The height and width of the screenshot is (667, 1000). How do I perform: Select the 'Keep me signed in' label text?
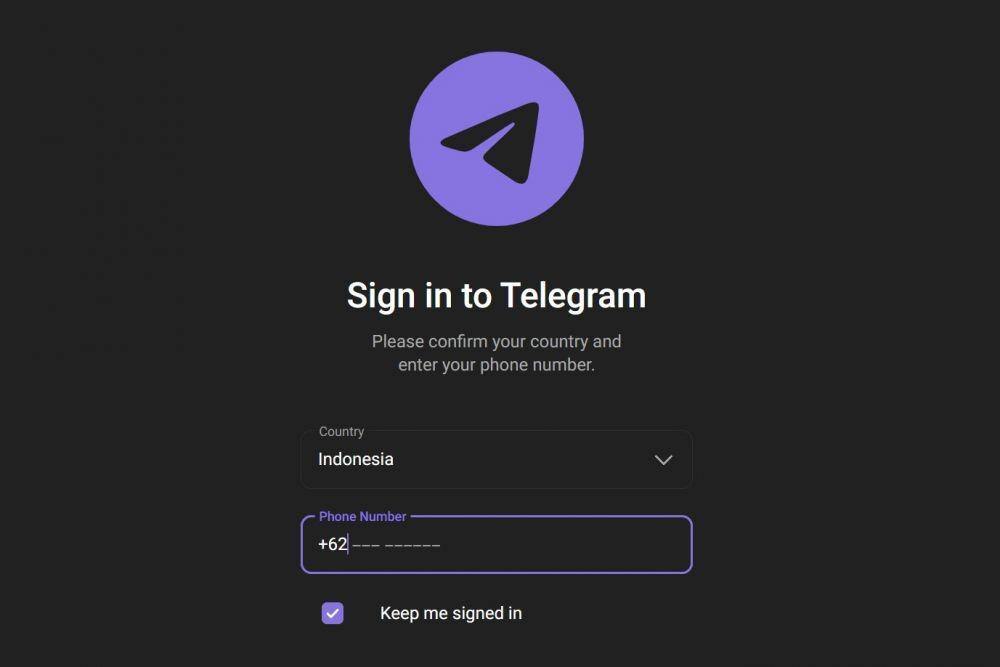(451, 613)
